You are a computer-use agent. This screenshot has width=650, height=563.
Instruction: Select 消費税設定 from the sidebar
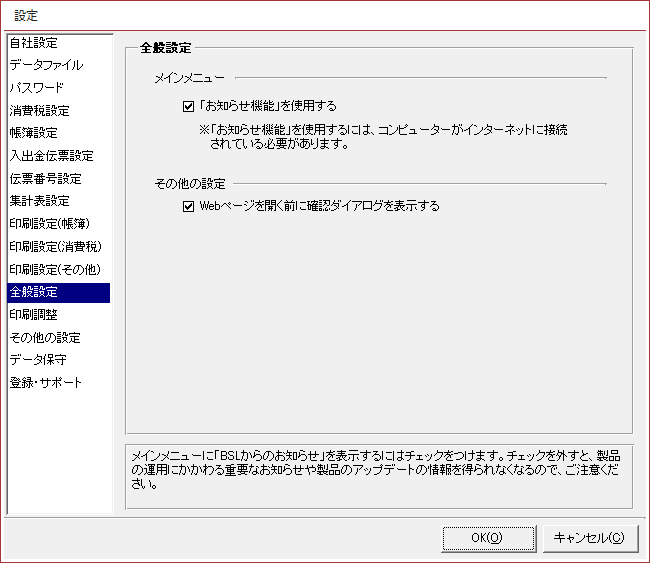click(40, 111)
